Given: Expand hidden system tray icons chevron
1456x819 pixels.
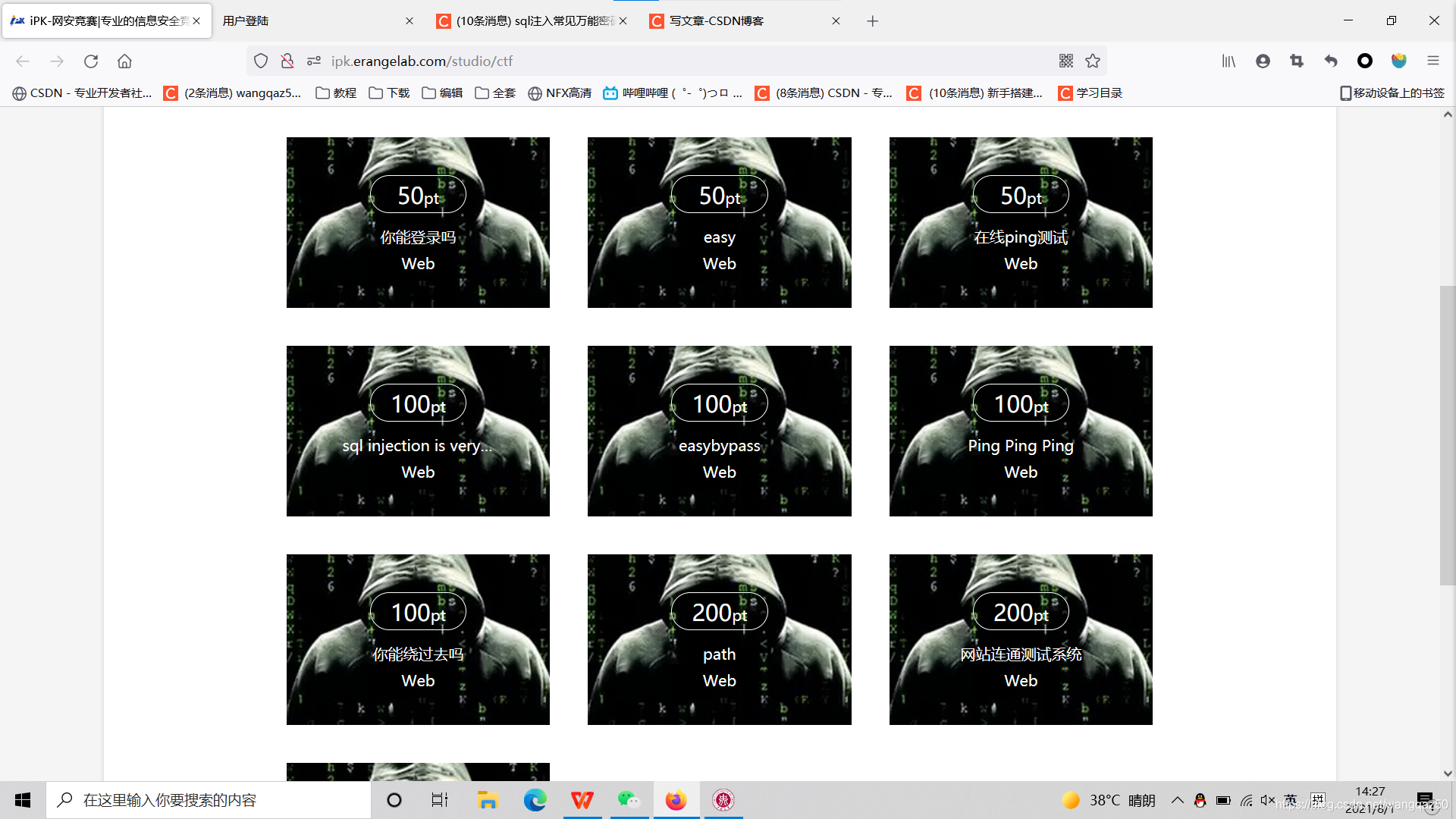Looking at the screenshot, I should pos(1177,800).
